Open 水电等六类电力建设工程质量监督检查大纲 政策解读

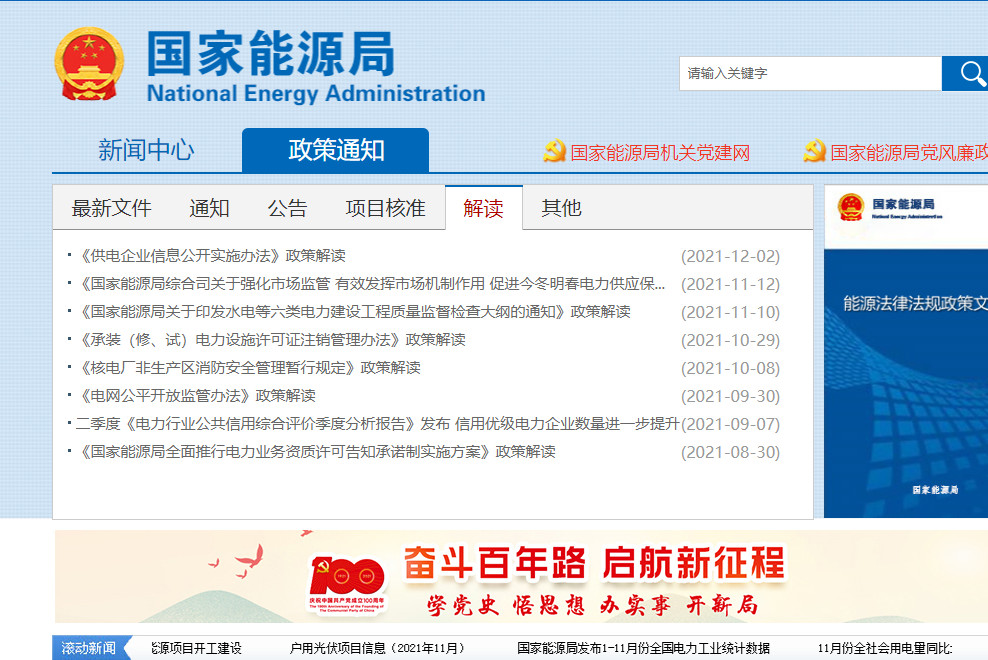(353, 312)
